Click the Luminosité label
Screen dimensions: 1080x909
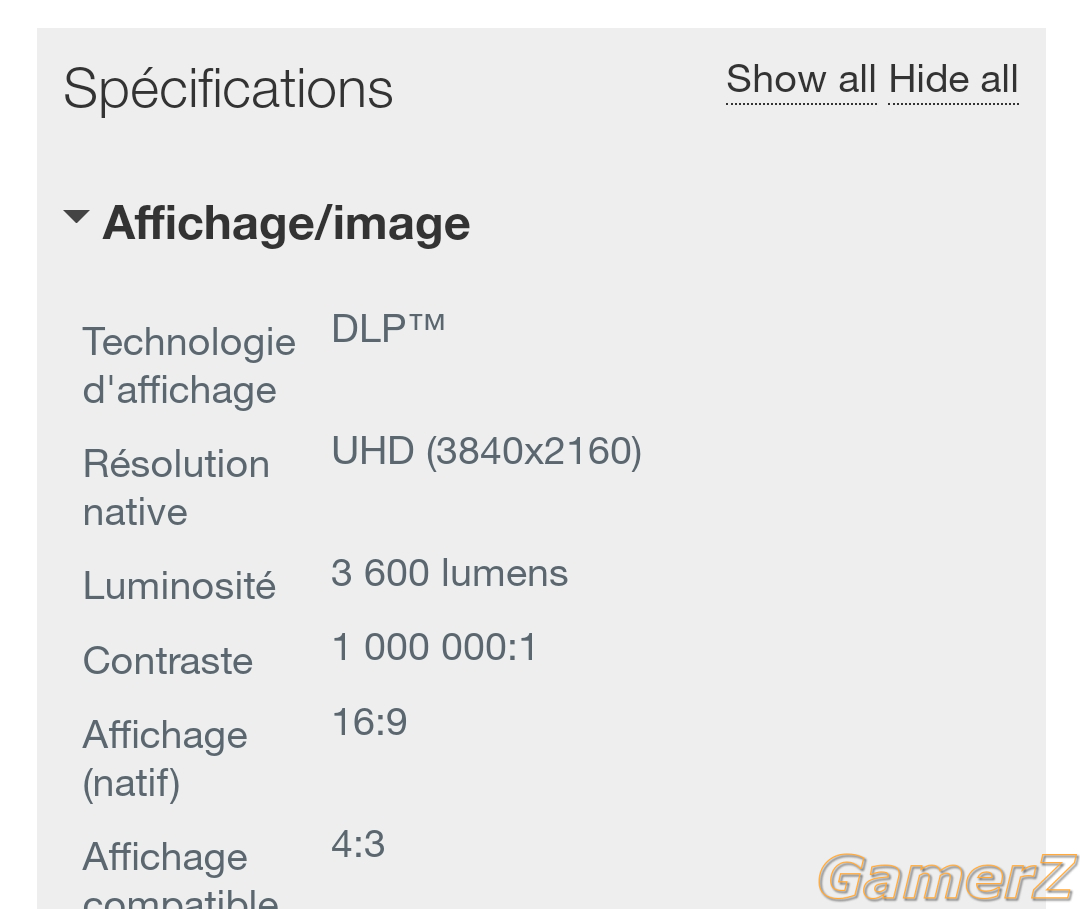click(x=179, y=585)
